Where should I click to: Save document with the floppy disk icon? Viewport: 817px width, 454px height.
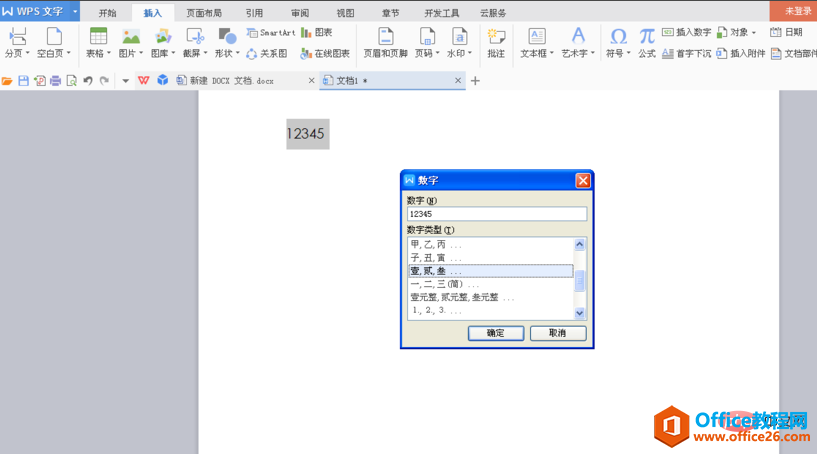click(23, 81)
